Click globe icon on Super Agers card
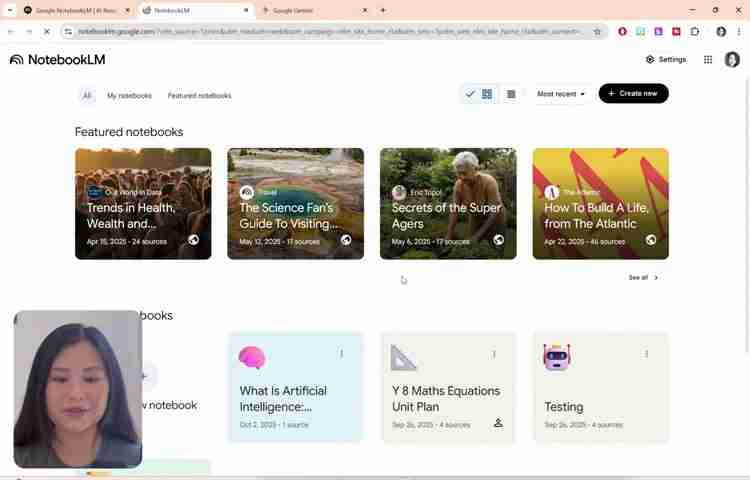 click(x=498, y=240)
